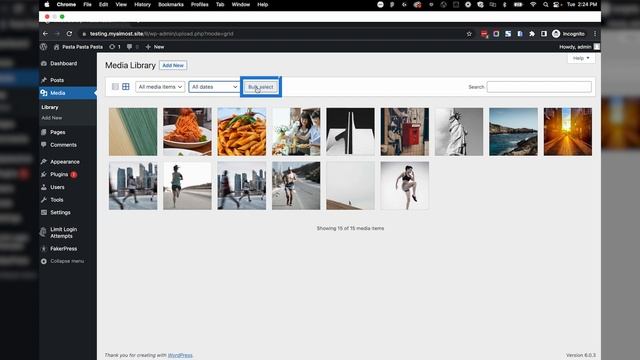Open the All media items dropdown
The image size is (640, 360).
pos(160,87)
